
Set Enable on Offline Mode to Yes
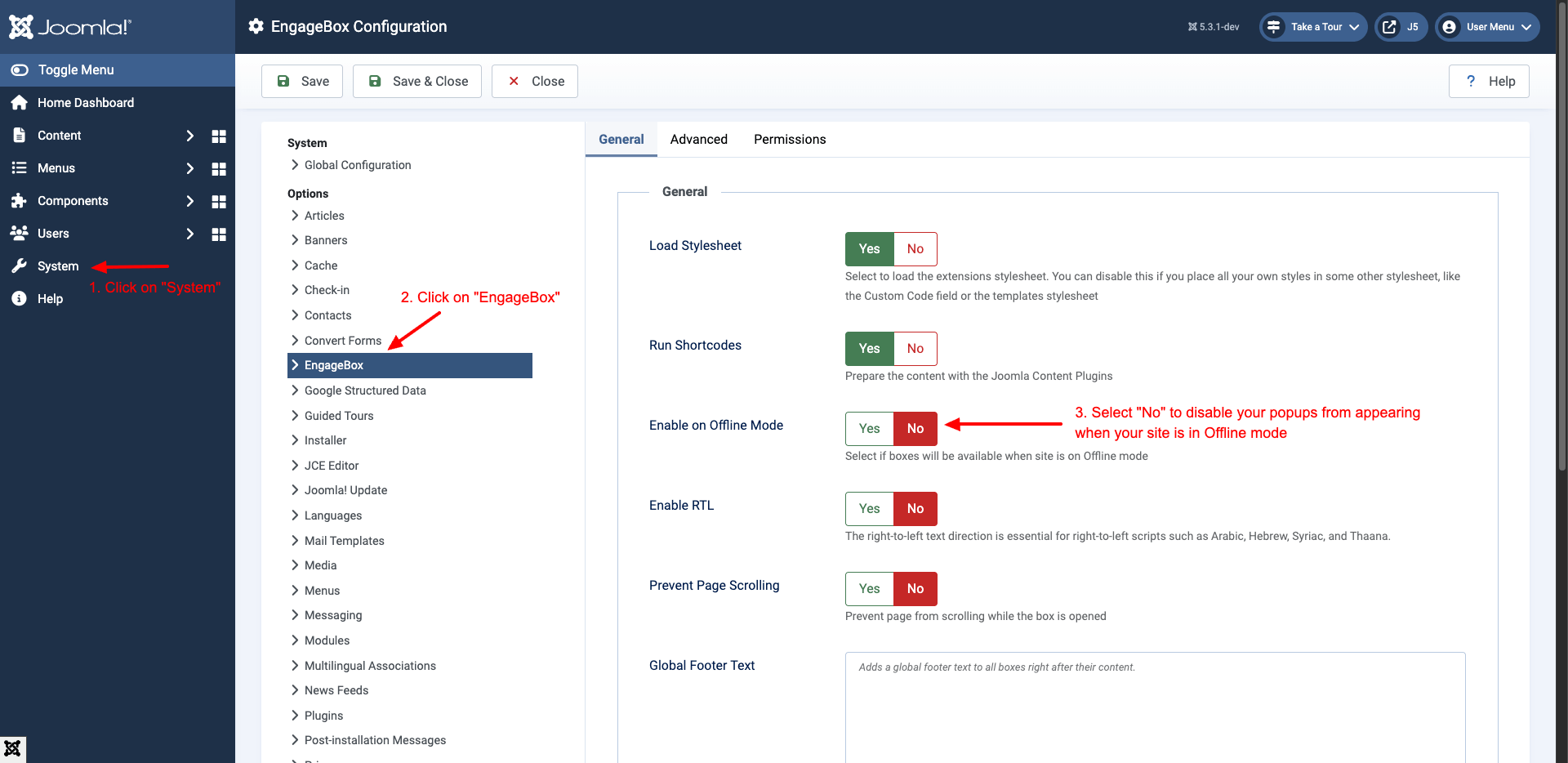(x=870, y=429)
